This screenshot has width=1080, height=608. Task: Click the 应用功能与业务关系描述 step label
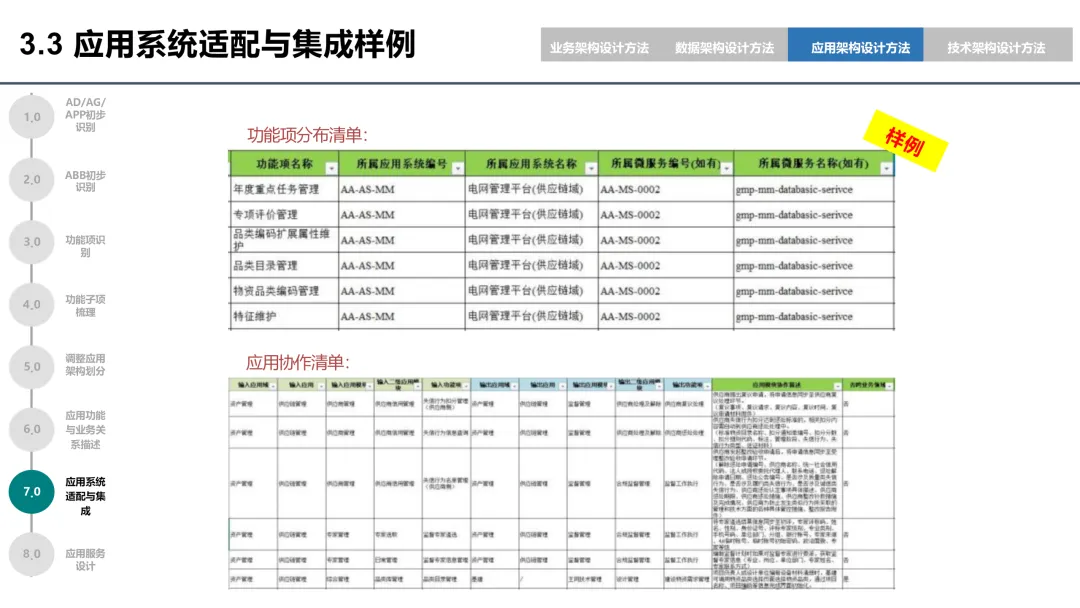pyautogui.click(x=85, y=430)
